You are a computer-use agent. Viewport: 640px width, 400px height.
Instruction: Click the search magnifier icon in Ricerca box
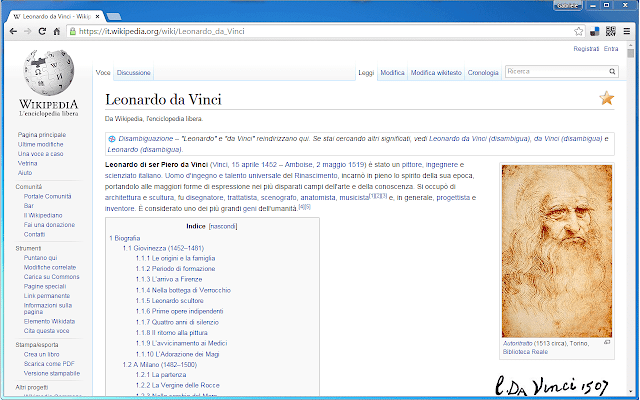(612, 71)
